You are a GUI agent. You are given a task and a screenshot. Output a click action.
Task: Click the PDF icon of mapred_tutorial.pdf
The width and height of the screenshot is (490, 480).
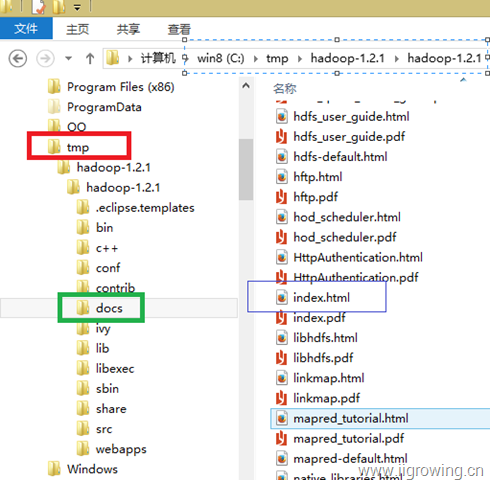click(281, 439)
